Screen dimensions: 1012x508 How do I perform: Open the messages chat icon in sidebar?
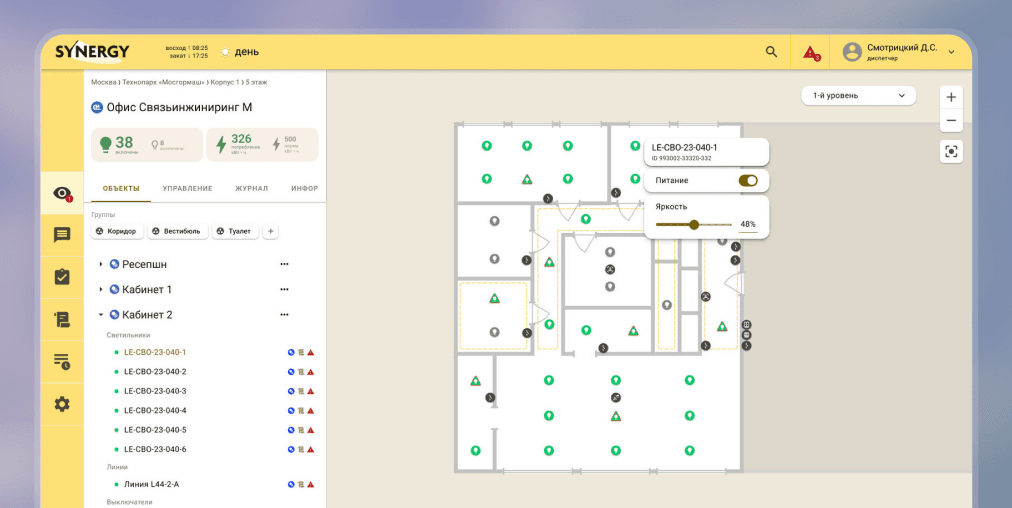click(62, 235)
